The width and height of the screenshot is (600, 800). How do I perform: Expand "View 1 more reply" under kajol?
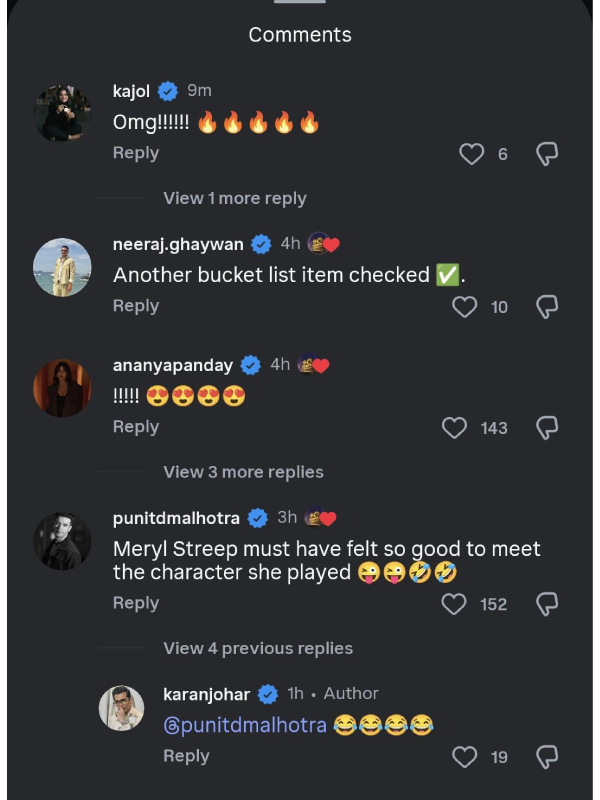(235, 198)
